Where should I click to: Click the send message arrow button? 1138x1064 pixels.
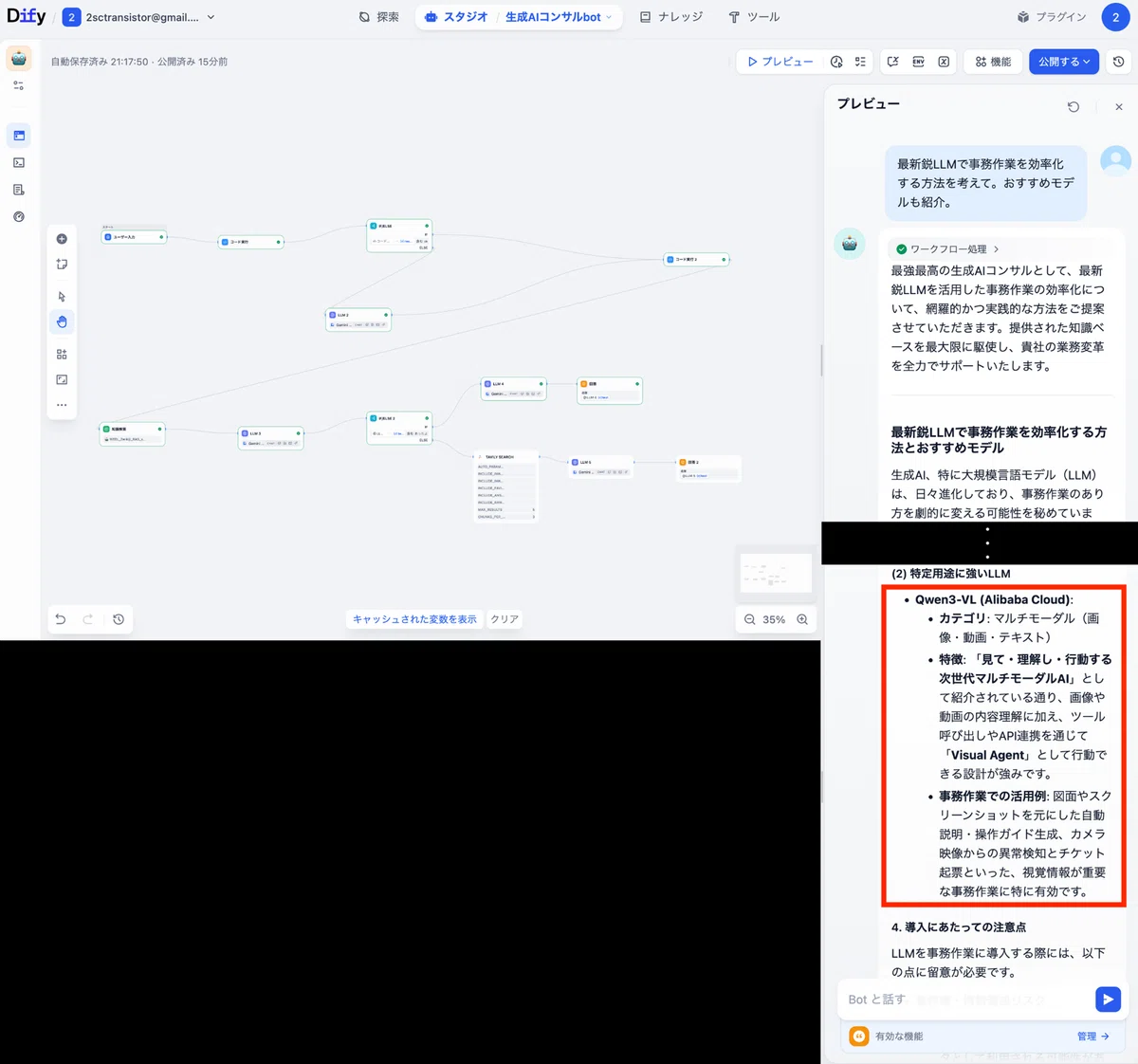1108,999
